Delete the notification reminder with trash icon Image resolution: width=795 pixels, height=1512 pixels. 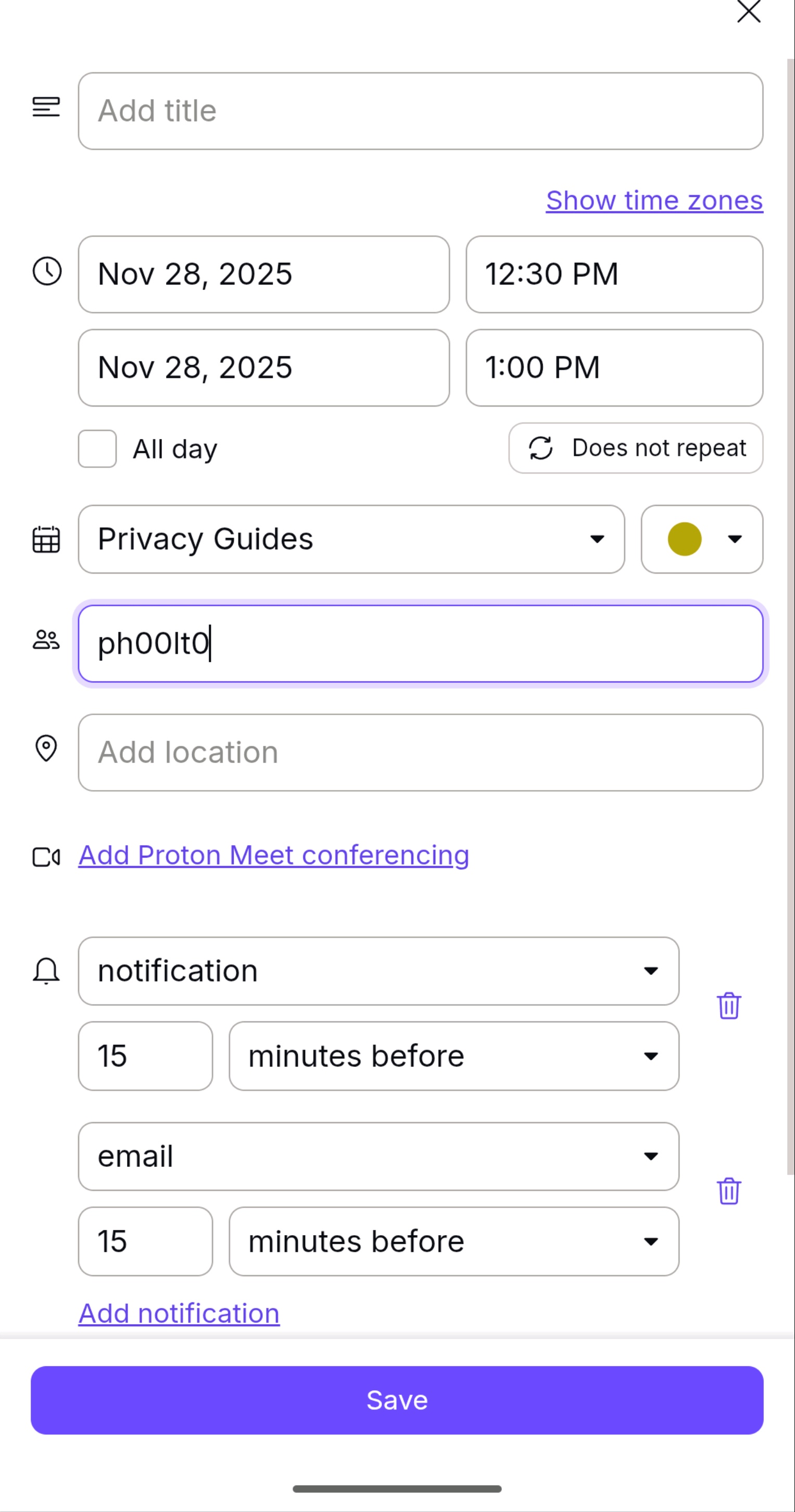point(729,1006)
